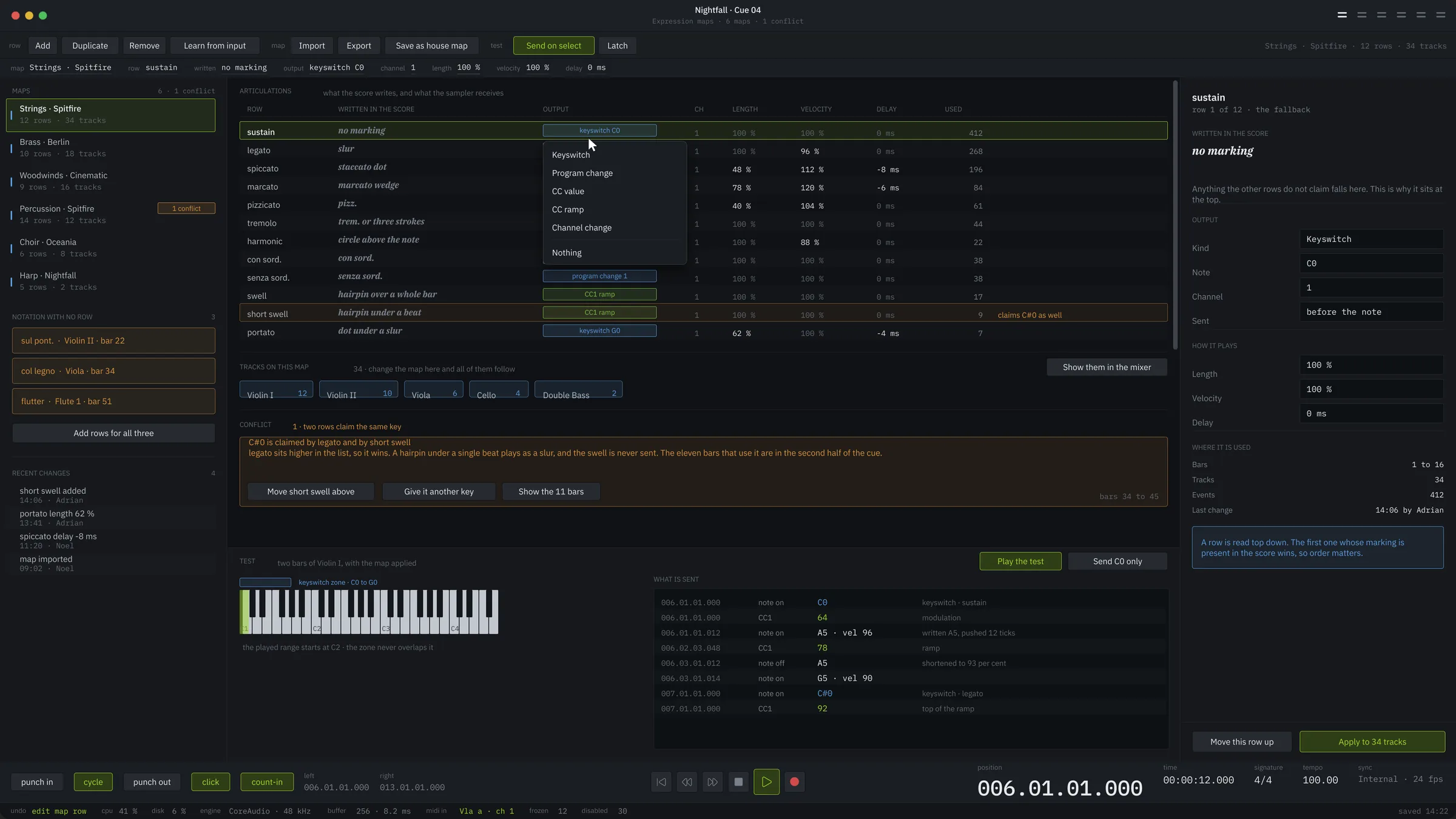Click the Violin I track chip
Screen dimensions: 1456x819
coord(276,390)
